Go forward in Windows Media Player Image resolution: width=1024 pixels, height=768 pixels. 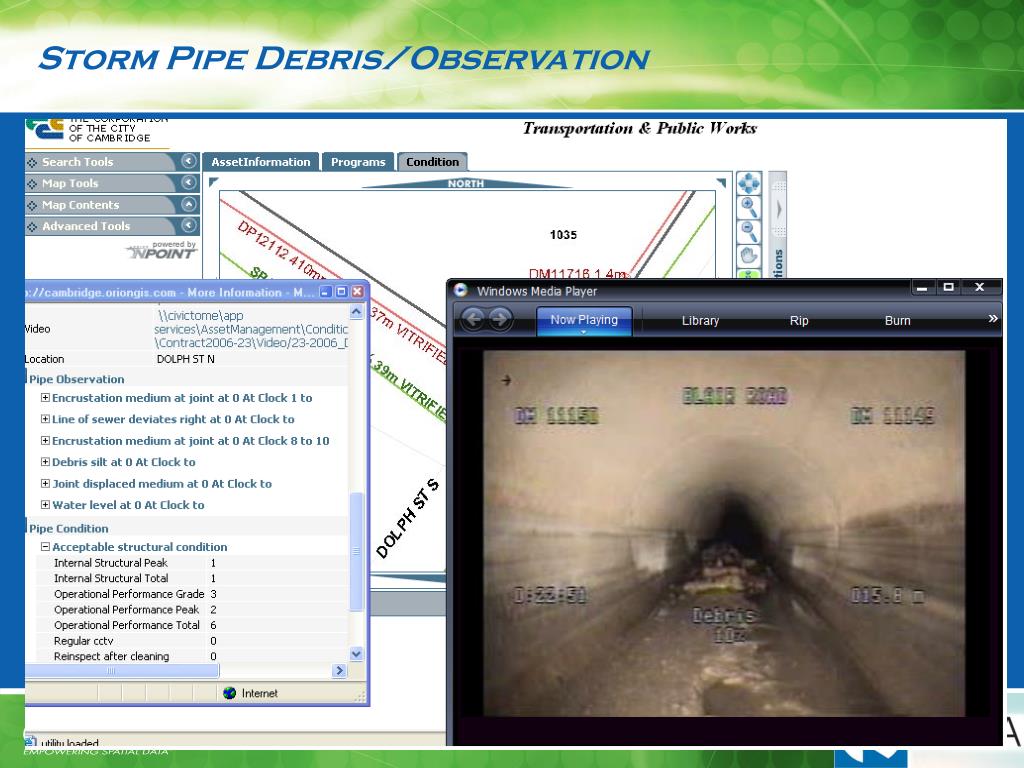tap(500, 319)
